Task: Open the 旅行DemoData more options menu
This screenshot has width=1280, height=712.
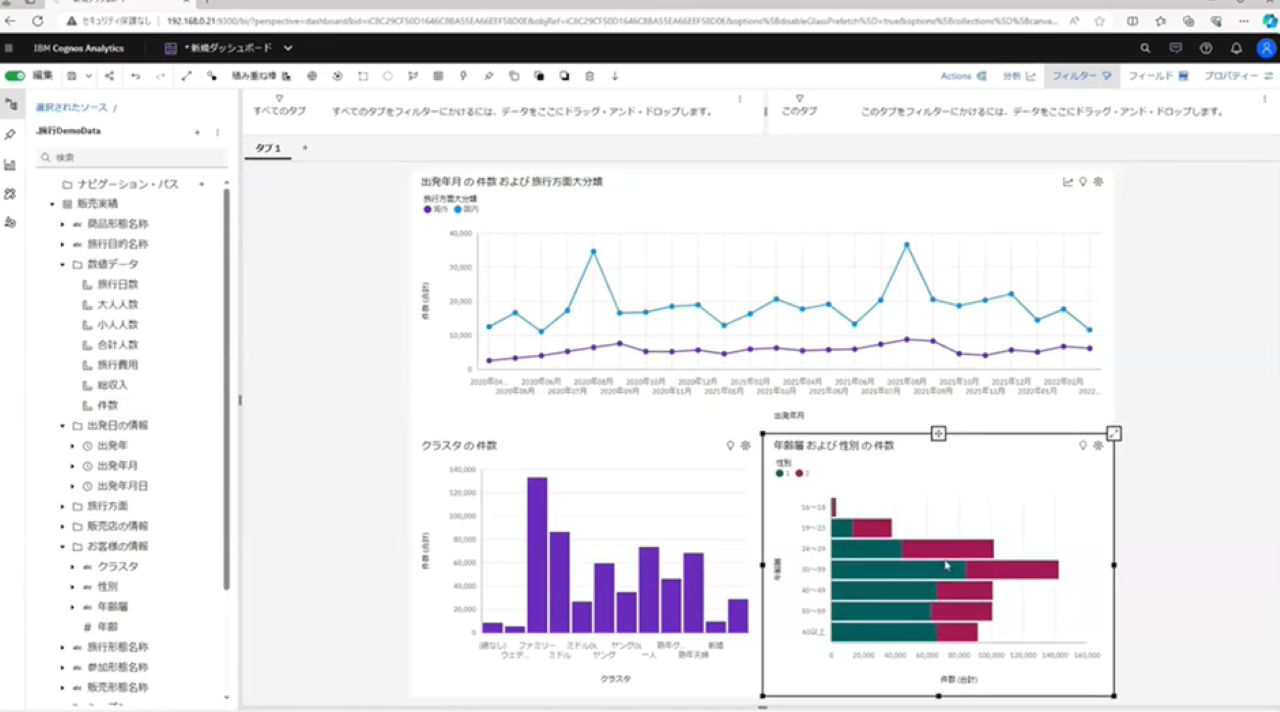Action: 217,132
